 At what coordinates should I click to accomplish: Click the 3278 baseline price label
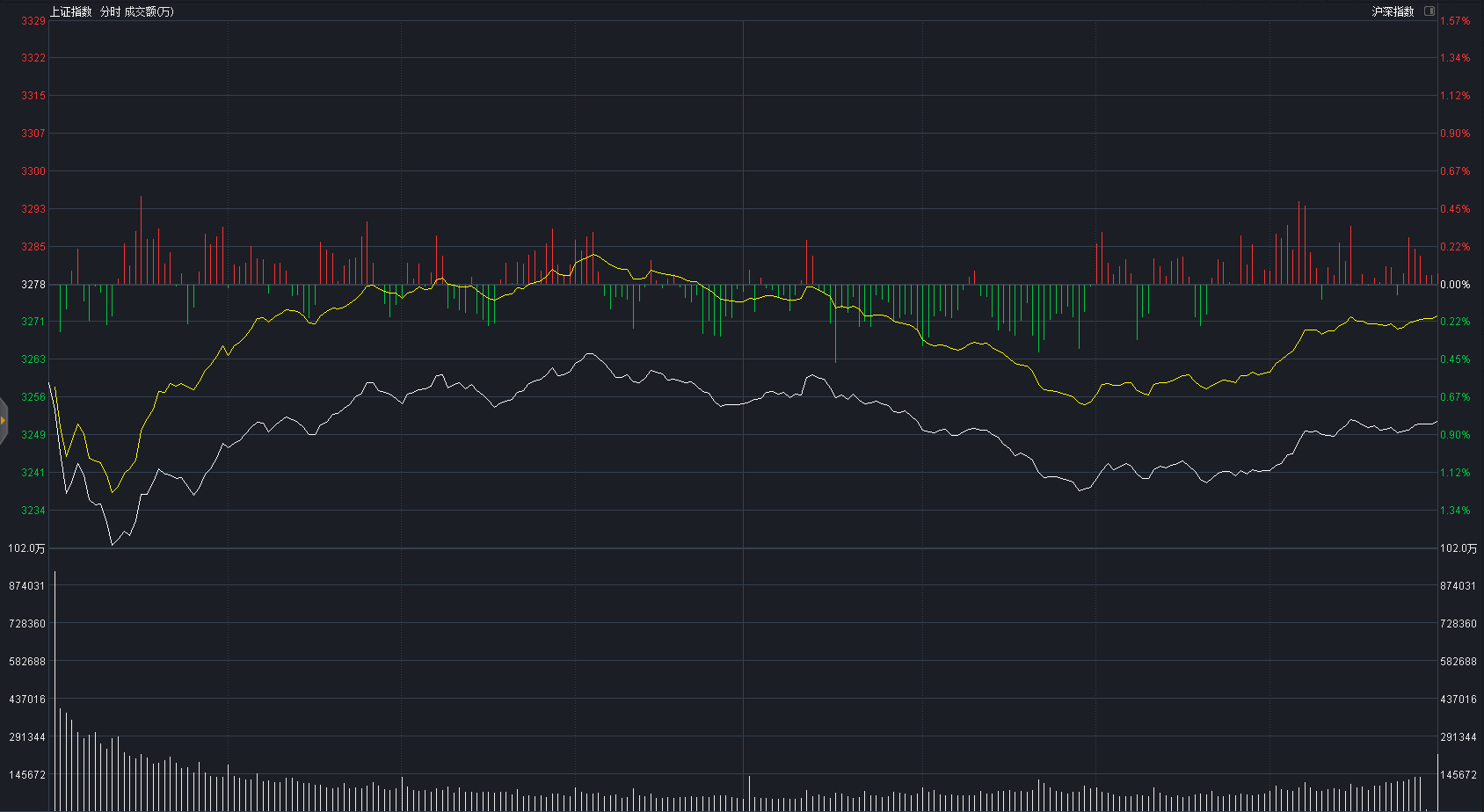[33, 285]
